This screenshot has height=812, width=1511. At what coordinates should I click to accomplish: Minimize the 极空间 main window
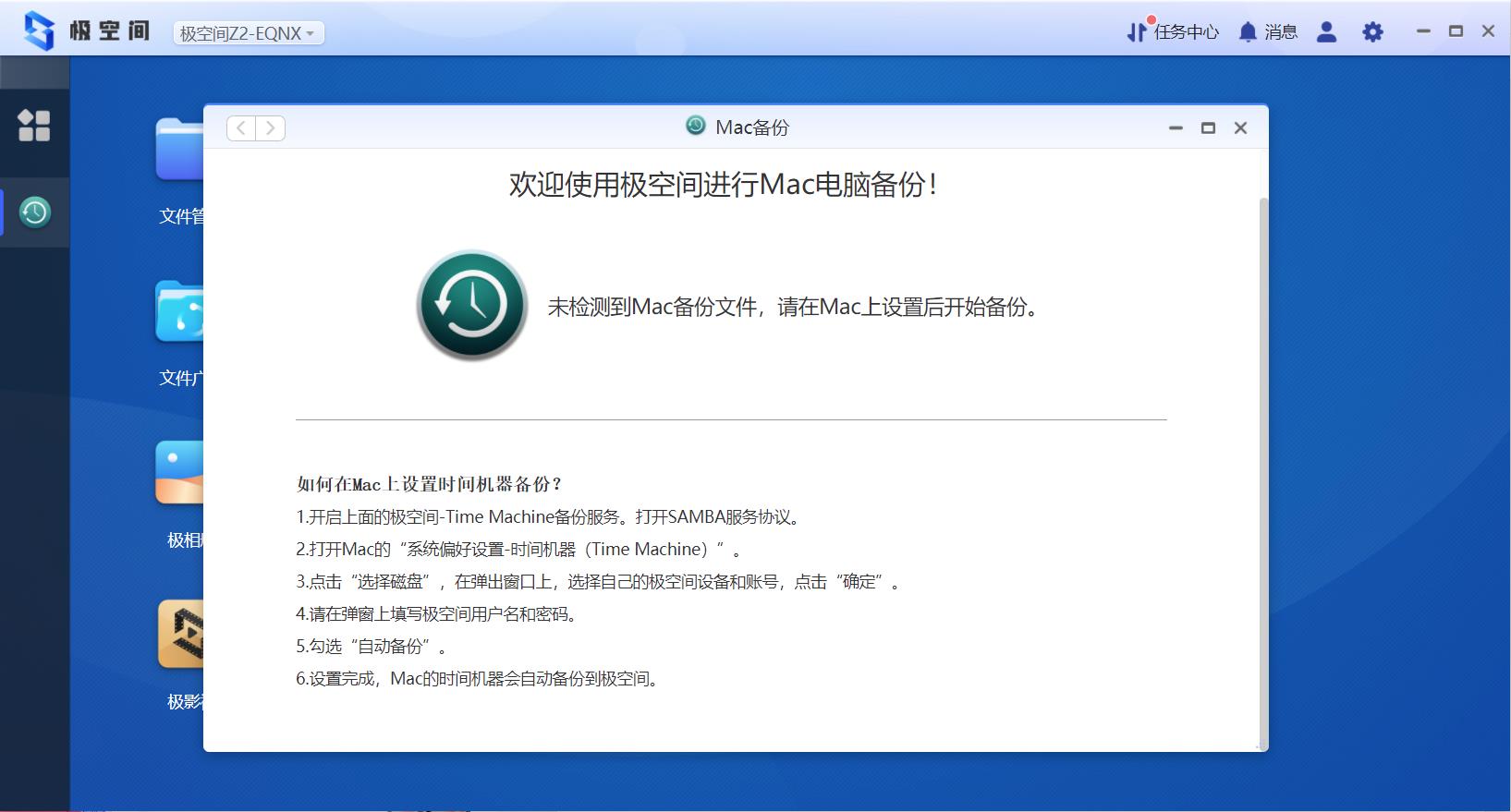[x=1423, y=31]
